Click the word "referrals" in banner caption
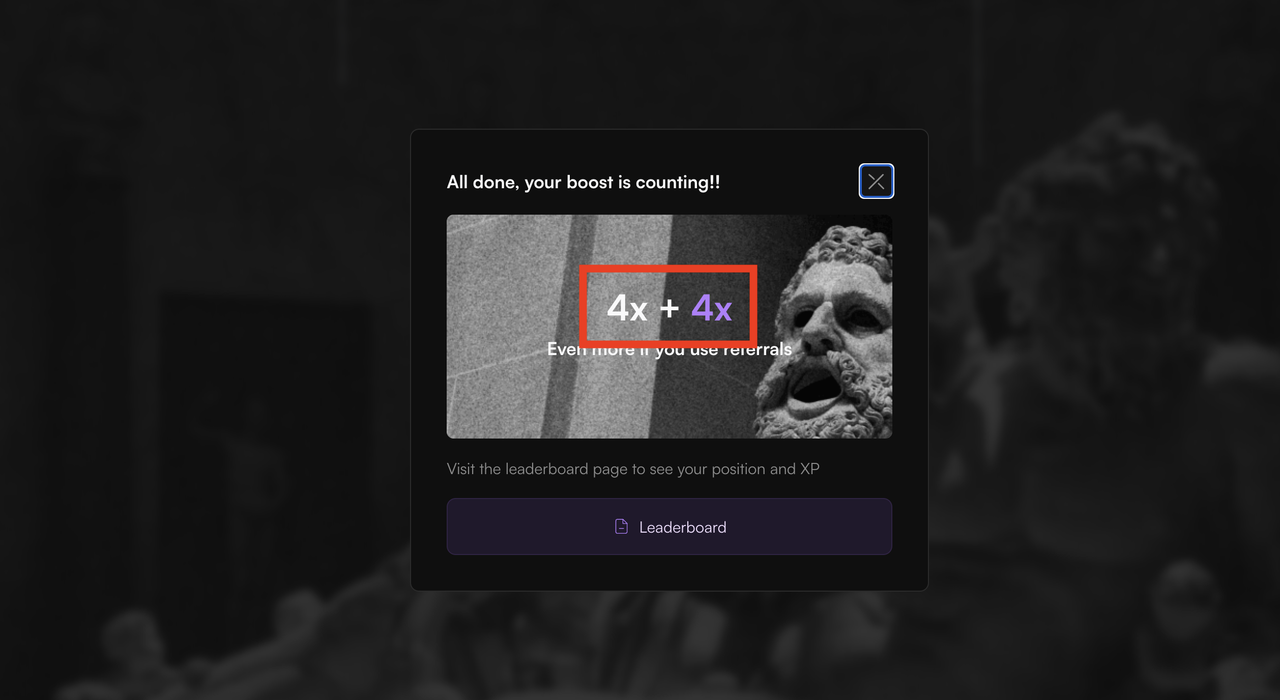The width and height of the screenshot is (1280, 700). 756,349
